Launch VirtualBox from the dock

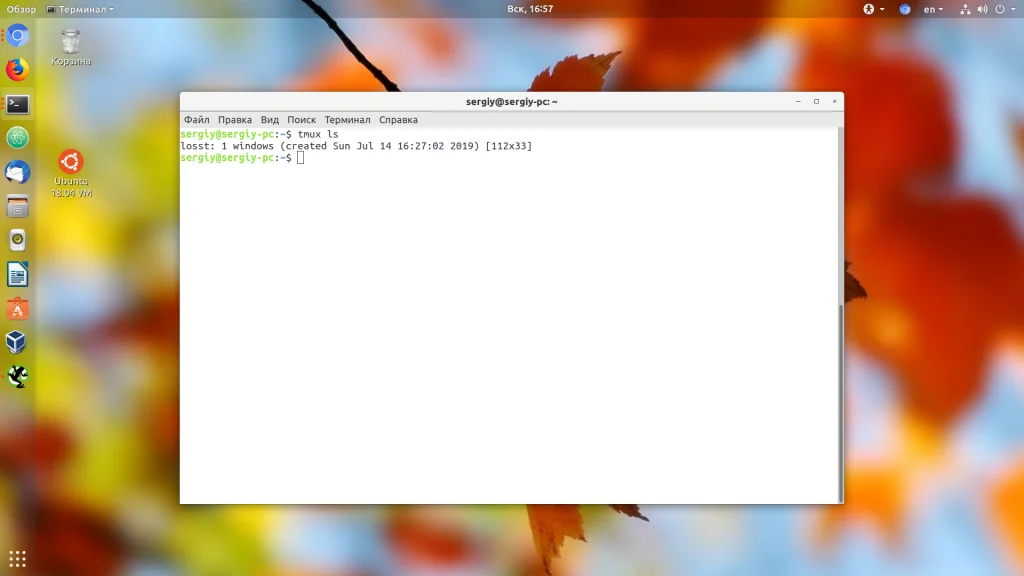pyautogui.click(x=18, y=342)
